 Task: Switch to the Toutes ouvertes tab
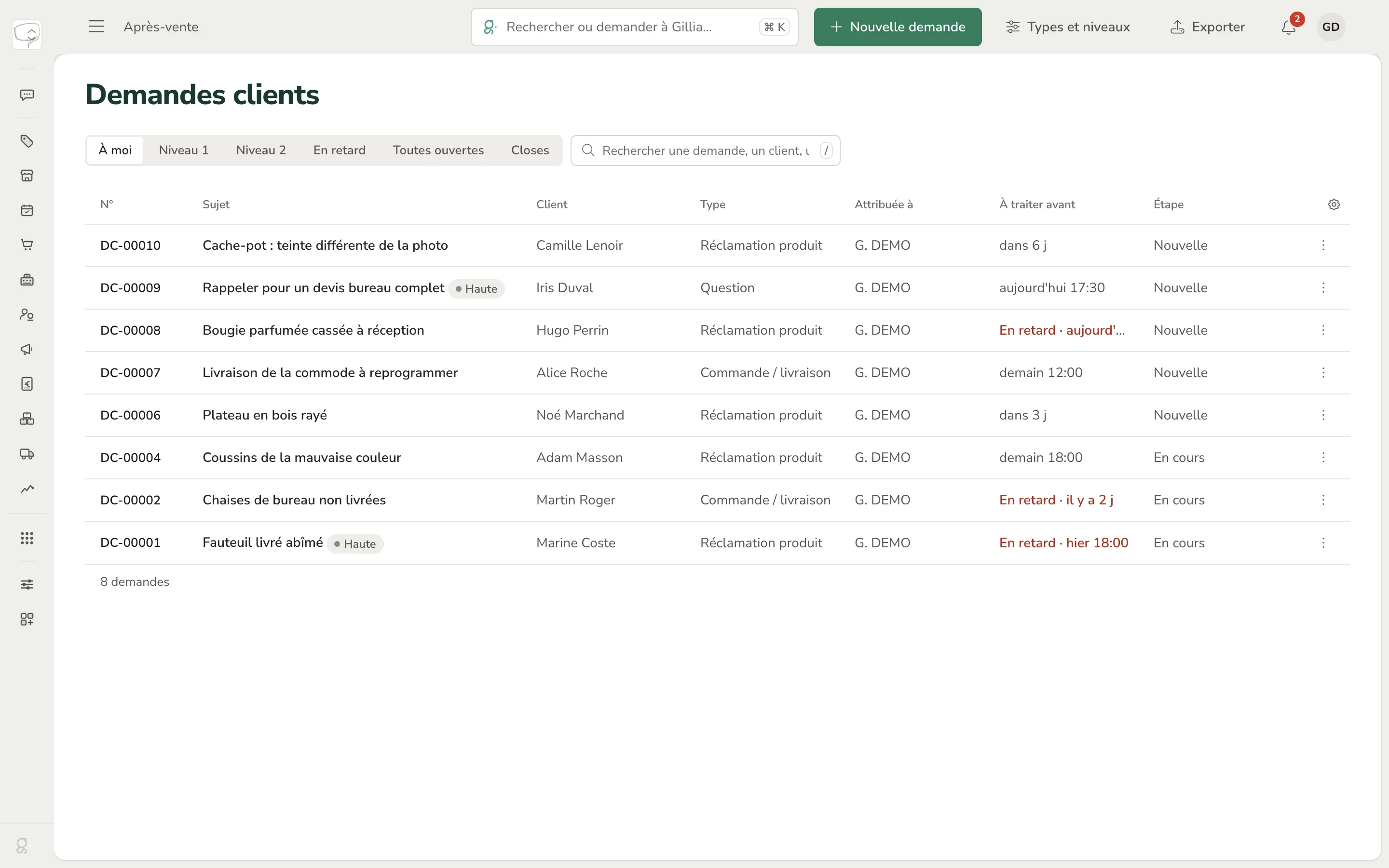point(438,150)
